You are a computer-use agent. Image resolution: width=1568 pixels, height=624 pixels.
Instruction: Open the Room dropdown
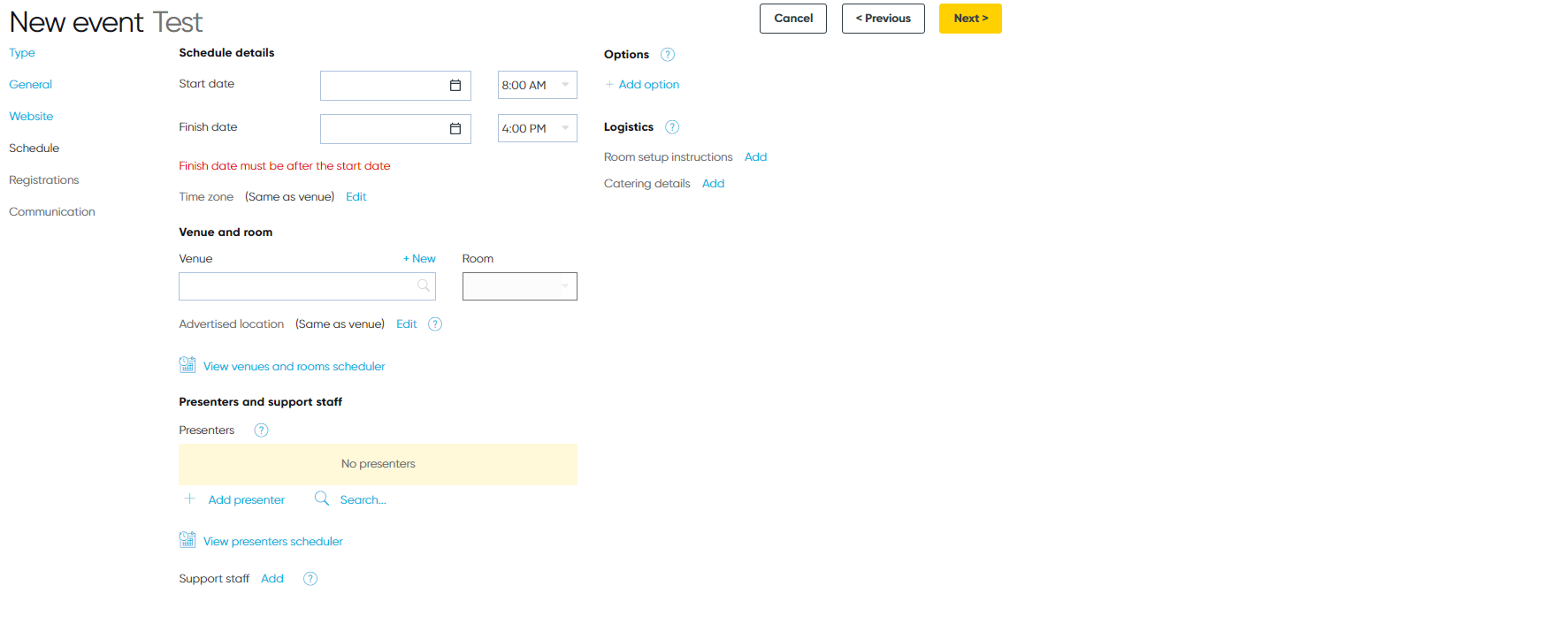(x=520, y=286)
